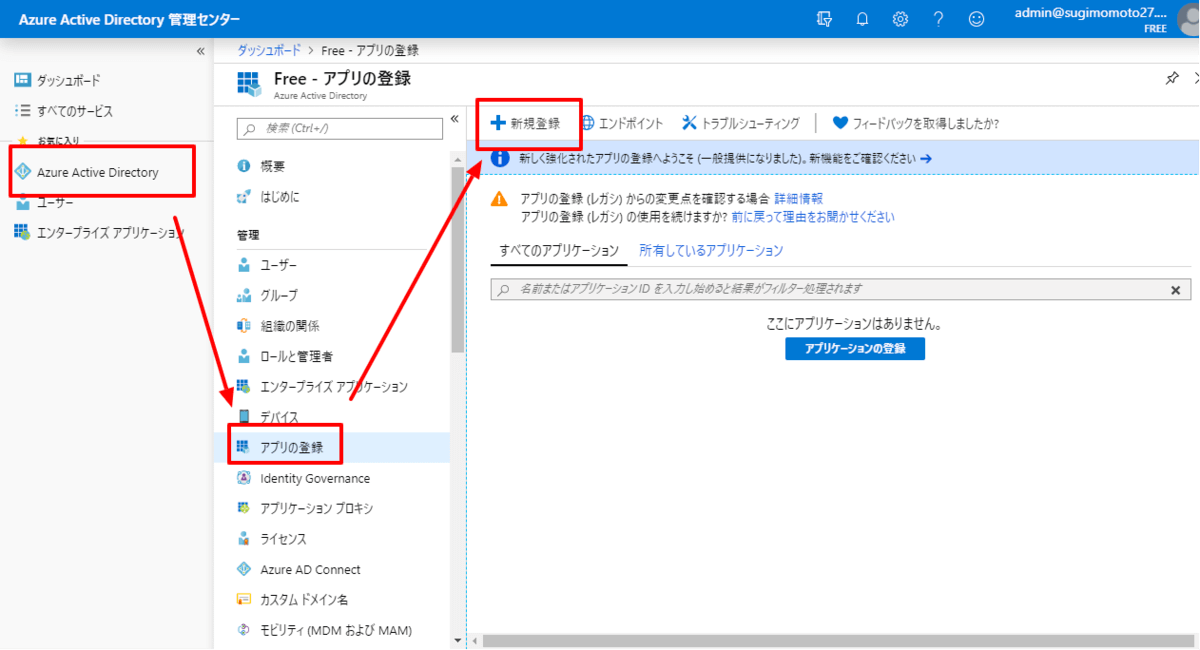Follow the arrow link in the info banner
The height and width of the screenshot is (650, 1200).
point(926,158)
